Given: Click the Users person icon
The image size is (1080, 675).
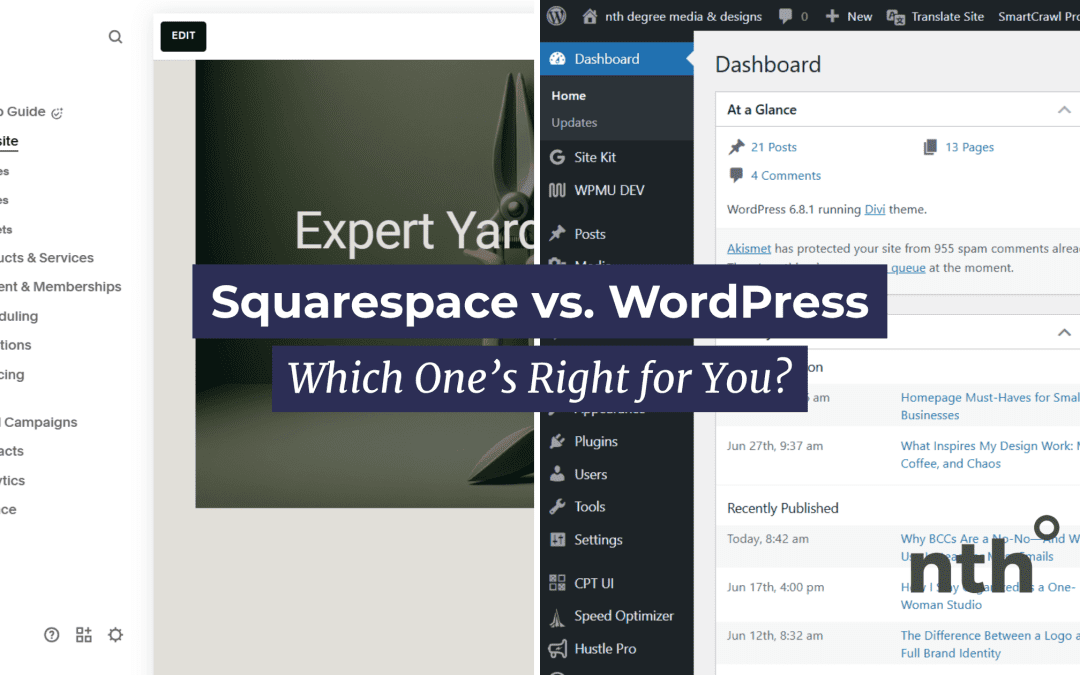Looking at the screenshot, I should 557,474.
